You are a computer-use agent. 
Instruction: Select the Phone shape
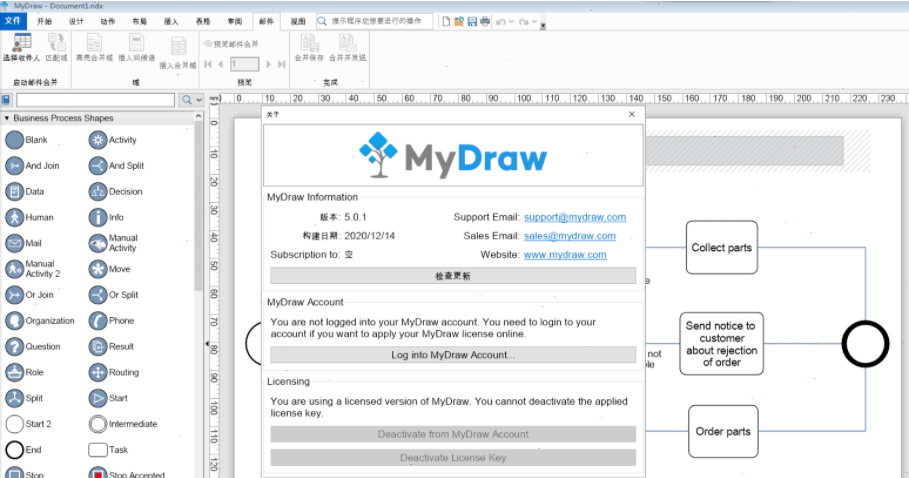(x=111, y=320)
